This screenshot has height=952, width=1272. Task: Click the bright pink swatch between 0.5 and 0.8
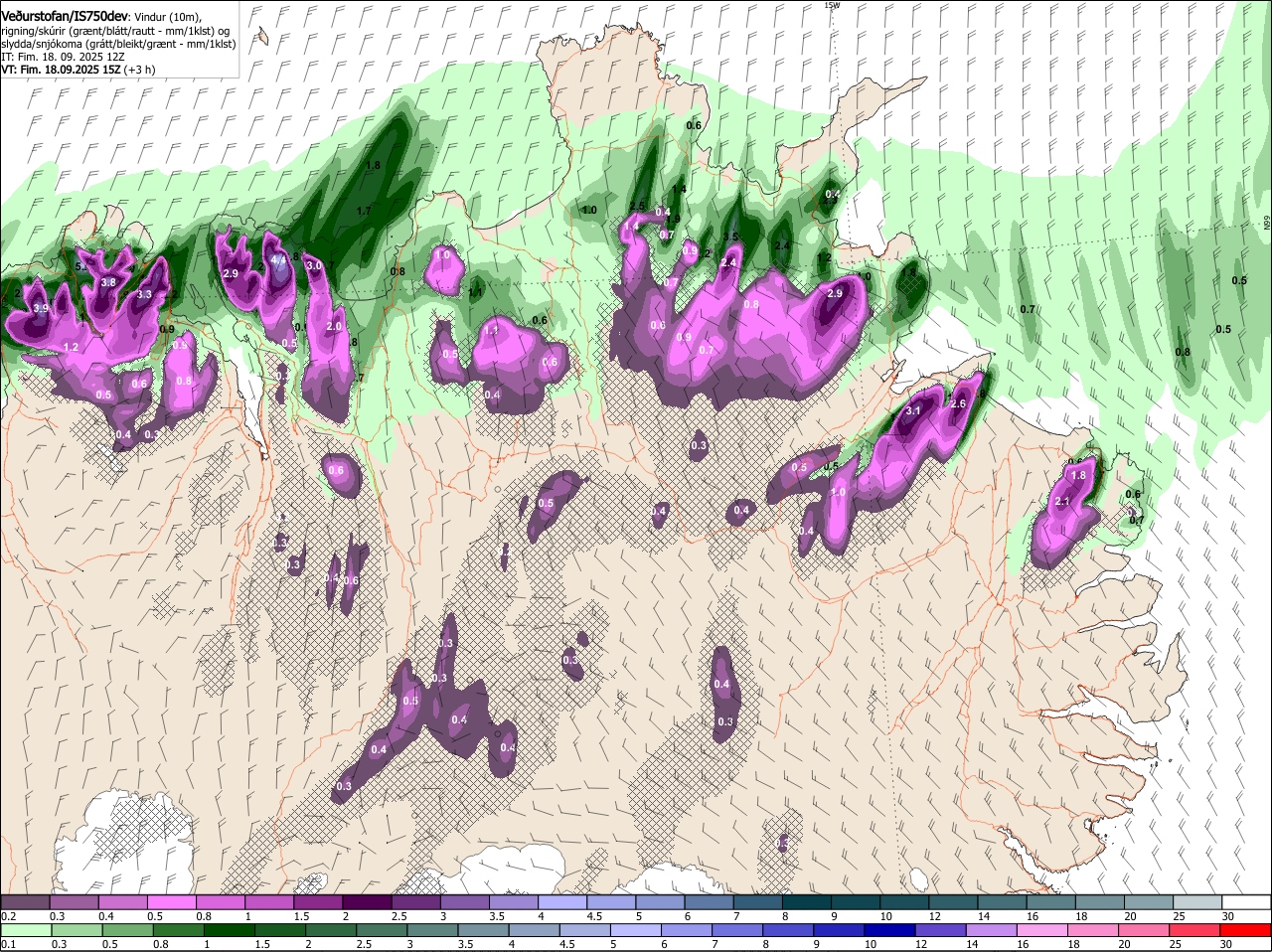(171, 901)
